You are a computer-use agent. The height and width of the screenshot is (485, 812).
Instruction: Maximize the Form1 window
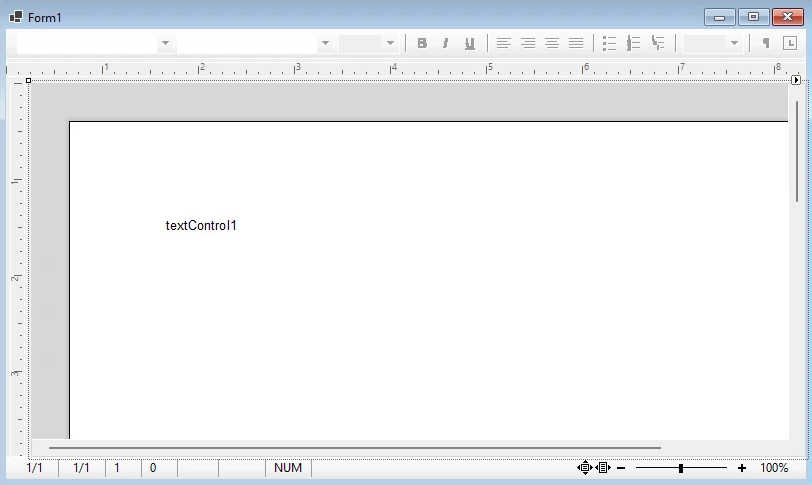tap(753, 17)
